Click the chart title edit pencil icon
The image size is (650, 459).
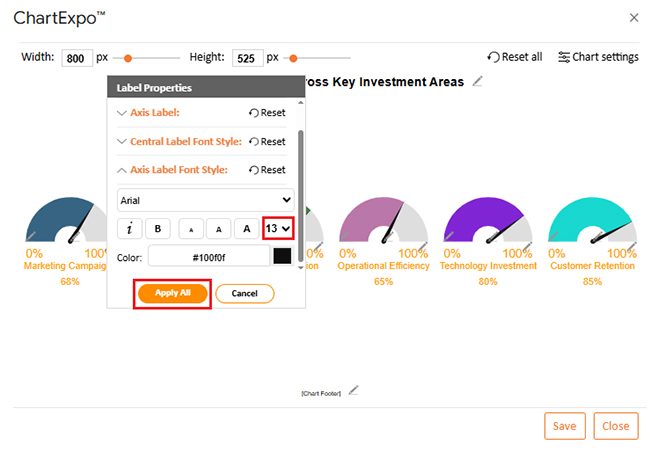[x=478, y=81]
